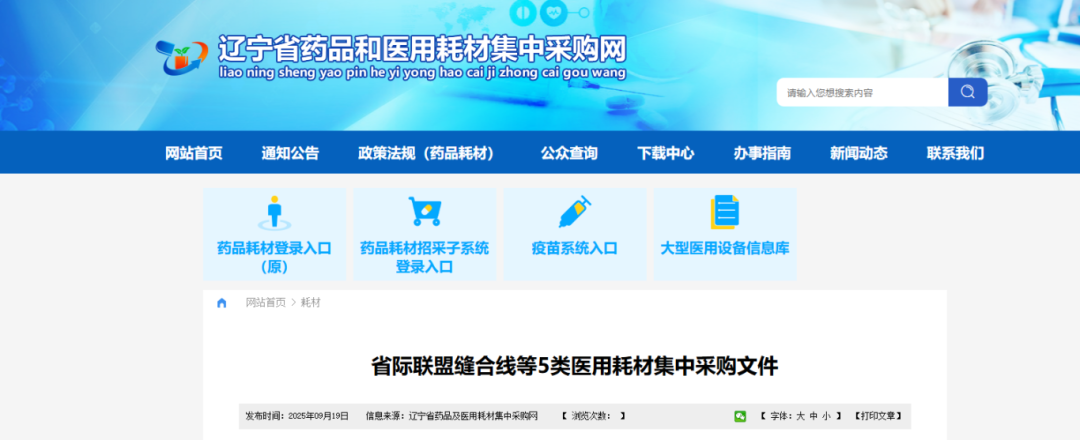1080x440 pixels.
Task: Click the home icon in breadcrumb
Action: (222, 303)
